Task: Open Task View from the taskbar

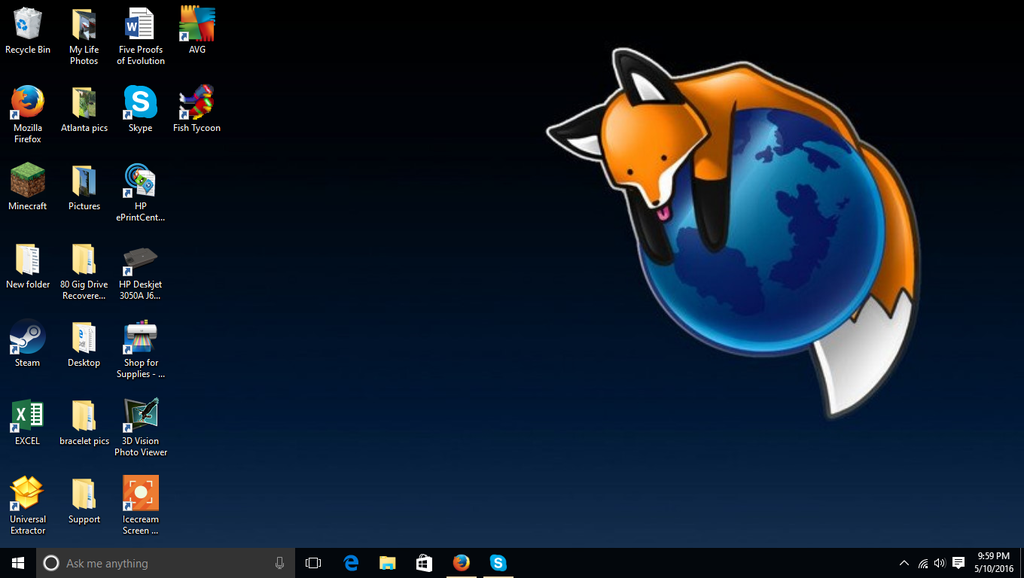Action: 313,563
